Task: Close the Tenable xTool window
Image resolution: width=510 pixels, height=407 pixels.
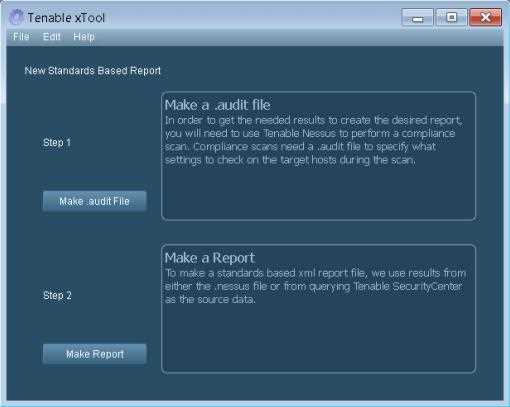Action: 485,17
